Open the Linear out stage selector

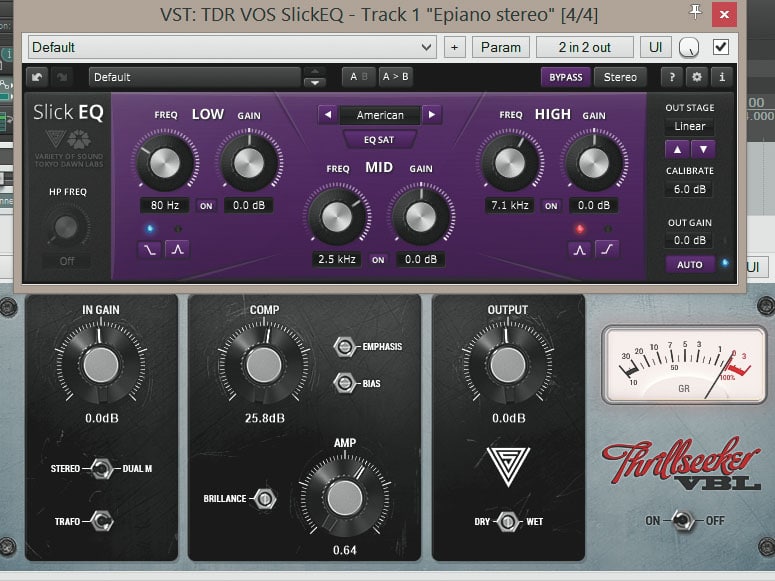click(689, 127)
